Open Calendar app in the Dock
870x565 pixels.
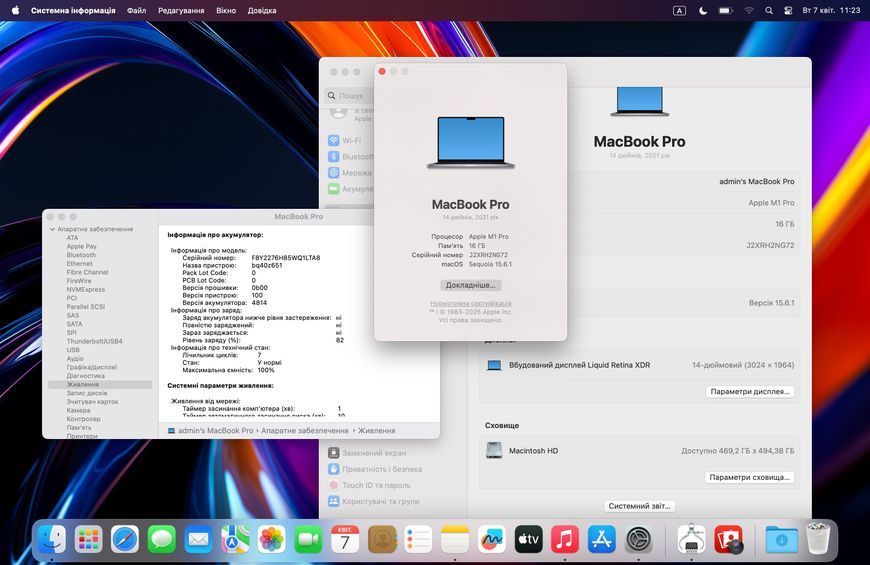pyautogui.click(x=345, y=539)
